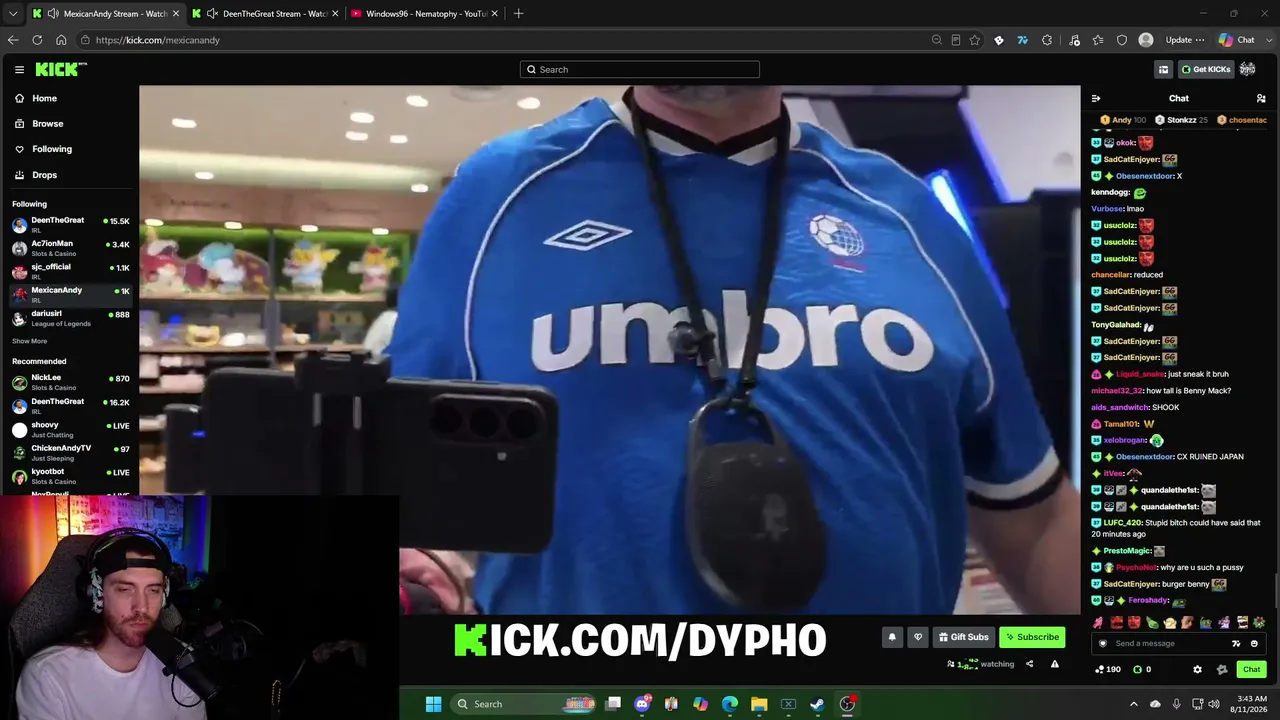The image size is (1280, 720).
Task: Share the stream with share icon
Action: pos(1029,664)
